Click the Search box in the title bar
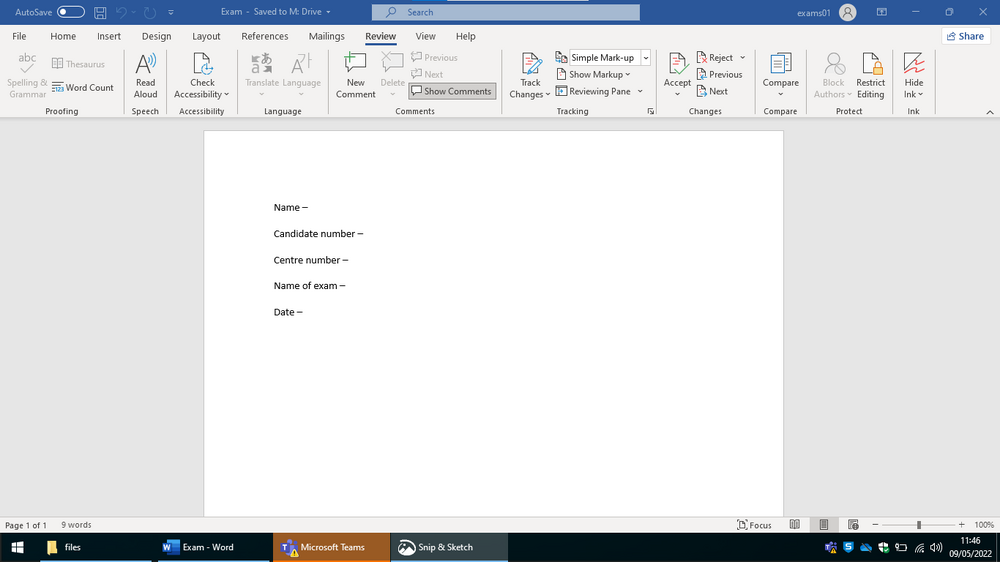The height and width of the screenshot is (562, 1000). [506, 12]
